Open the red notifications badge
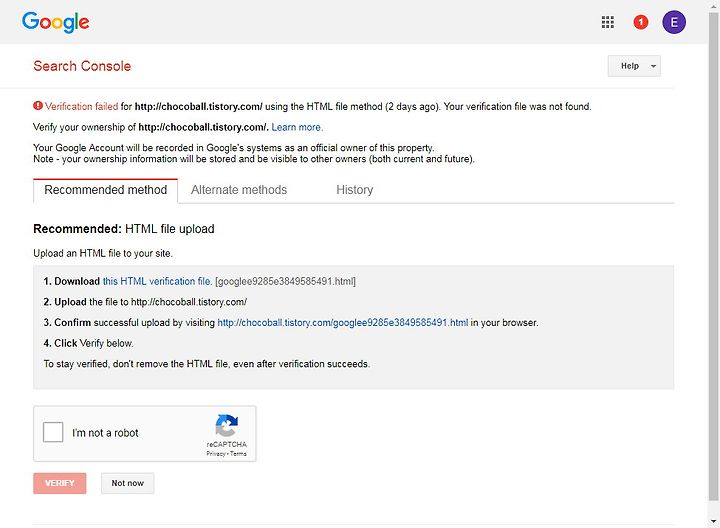 click(641, 22)
